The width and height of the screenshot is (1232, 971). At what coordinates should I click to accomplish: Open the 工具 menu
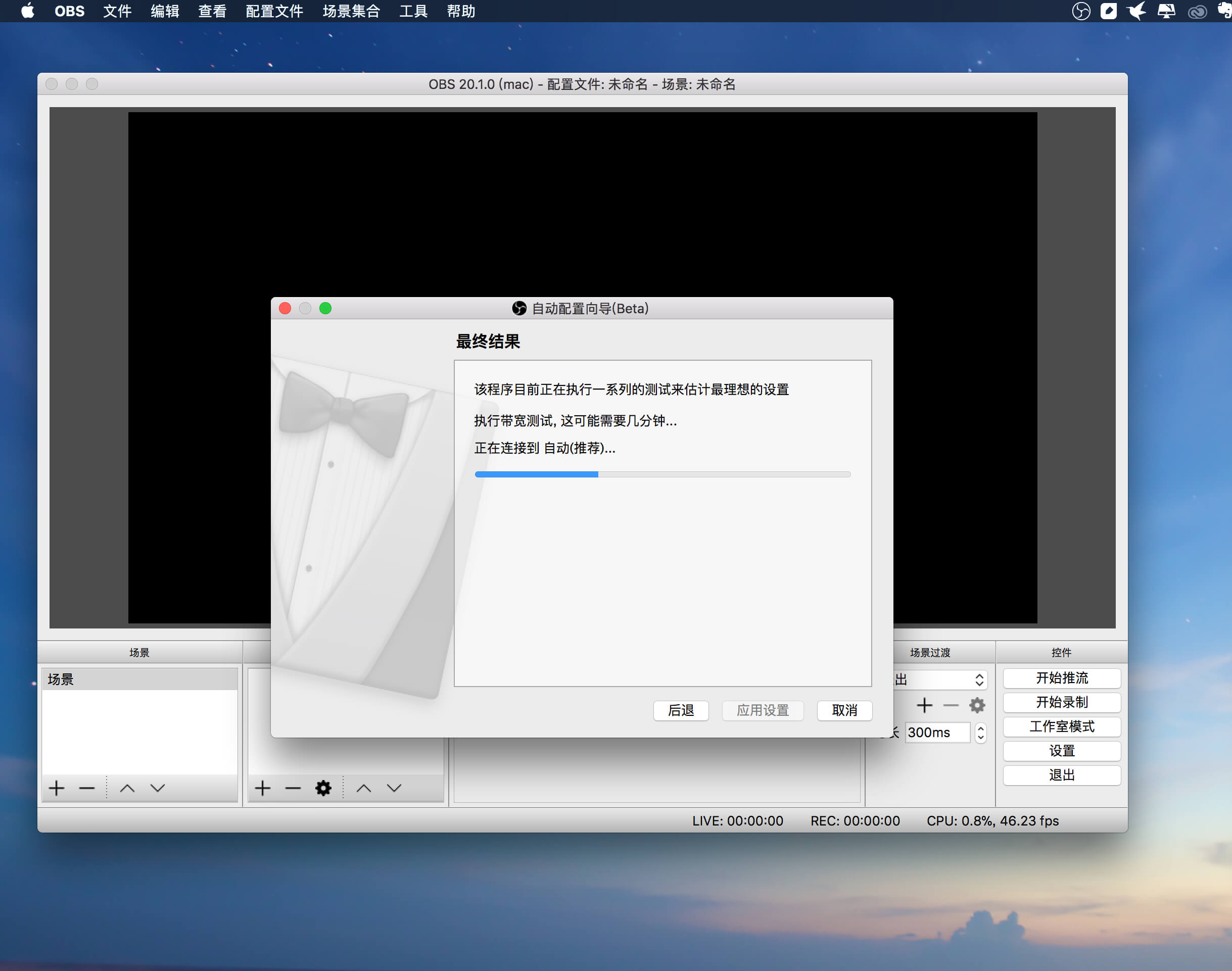pos(413,11)
